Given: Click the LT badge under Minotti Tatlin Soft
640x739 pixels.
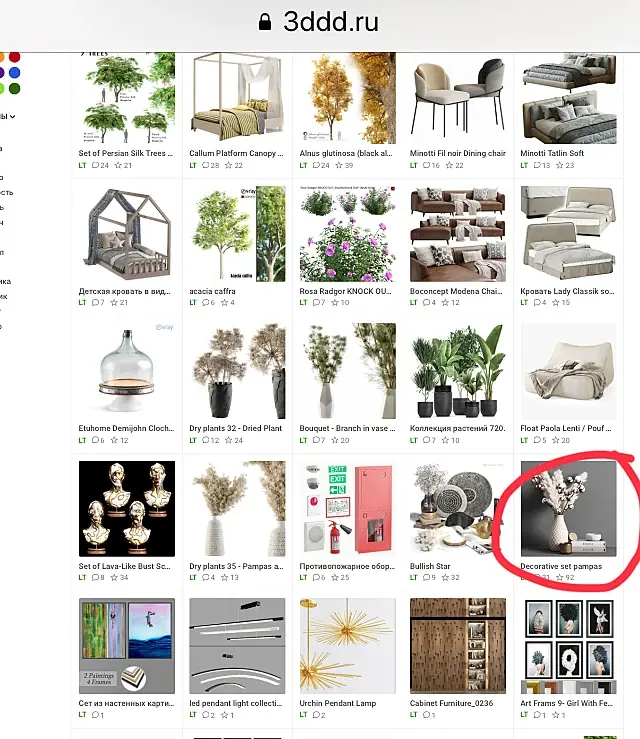Looking at the screenshot, I should click(524, 165).
